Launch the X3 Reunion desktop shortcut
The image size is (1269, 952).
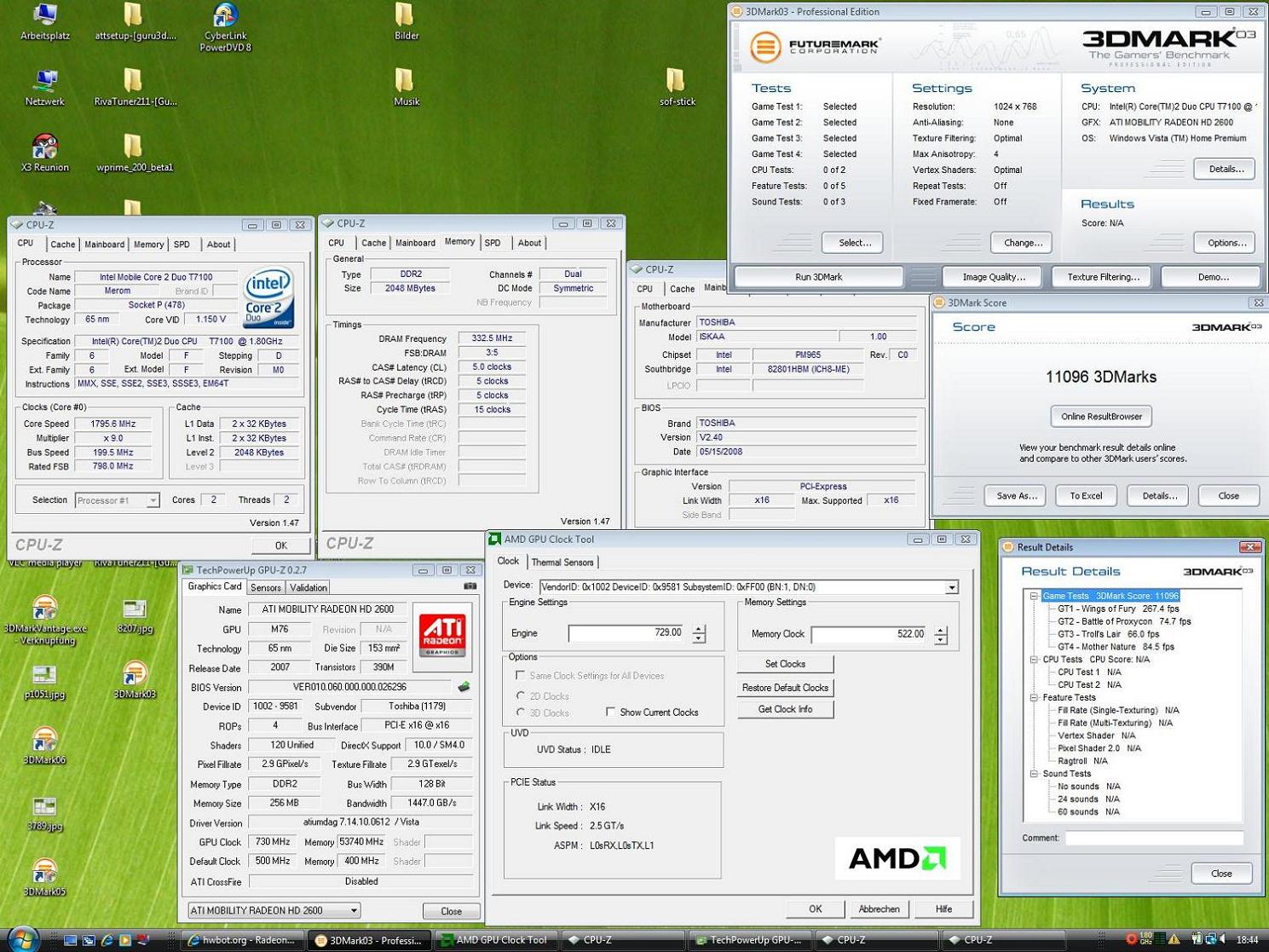(x=44, y=153)
